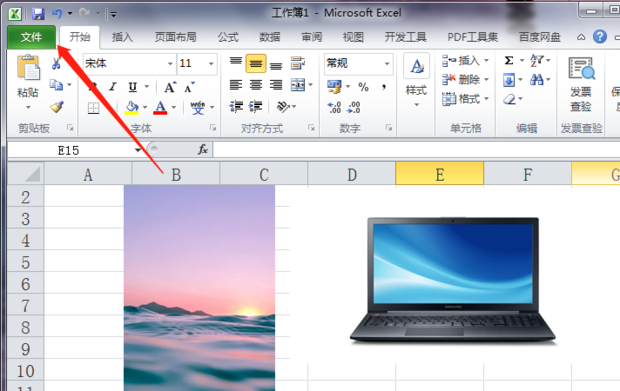Expand the 粘贴 paste options arrow

[x=28, y=107]
